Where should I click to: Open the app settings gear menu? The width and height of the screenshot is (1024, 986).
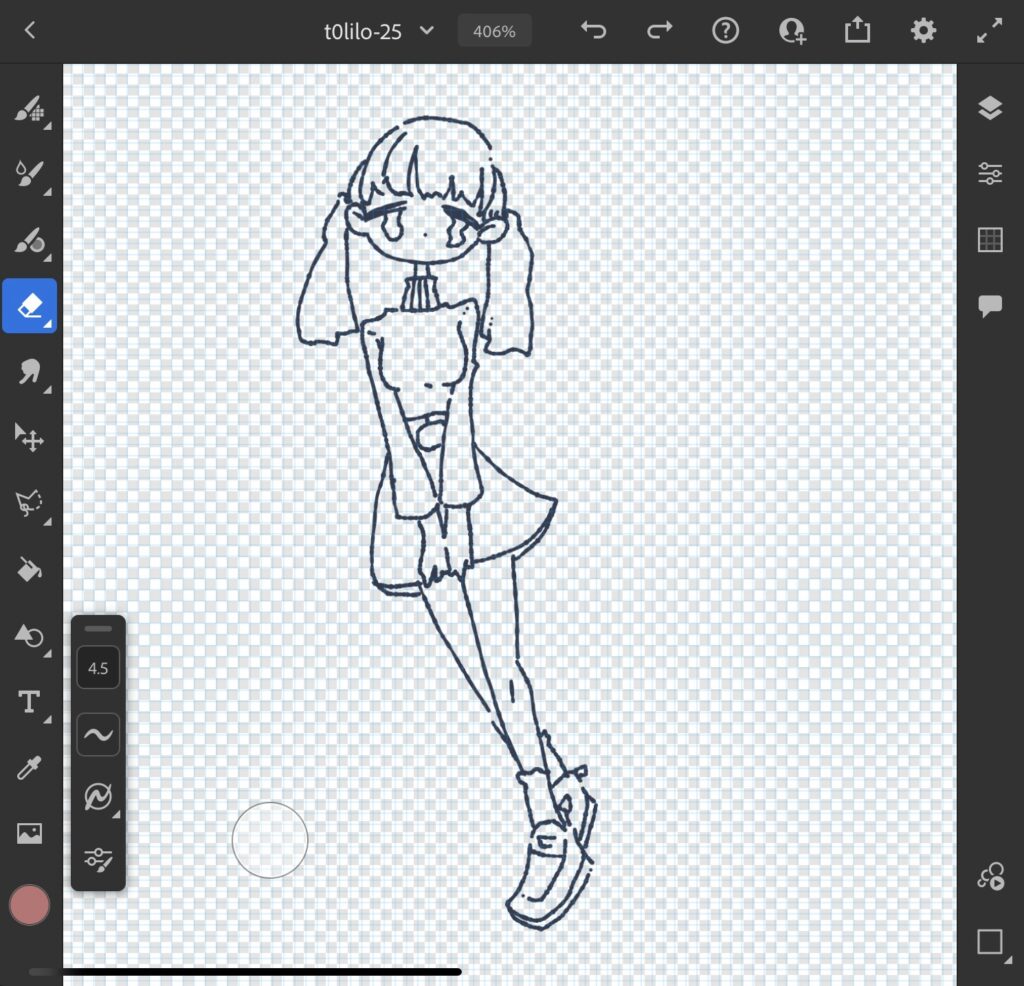click(922, 31)
